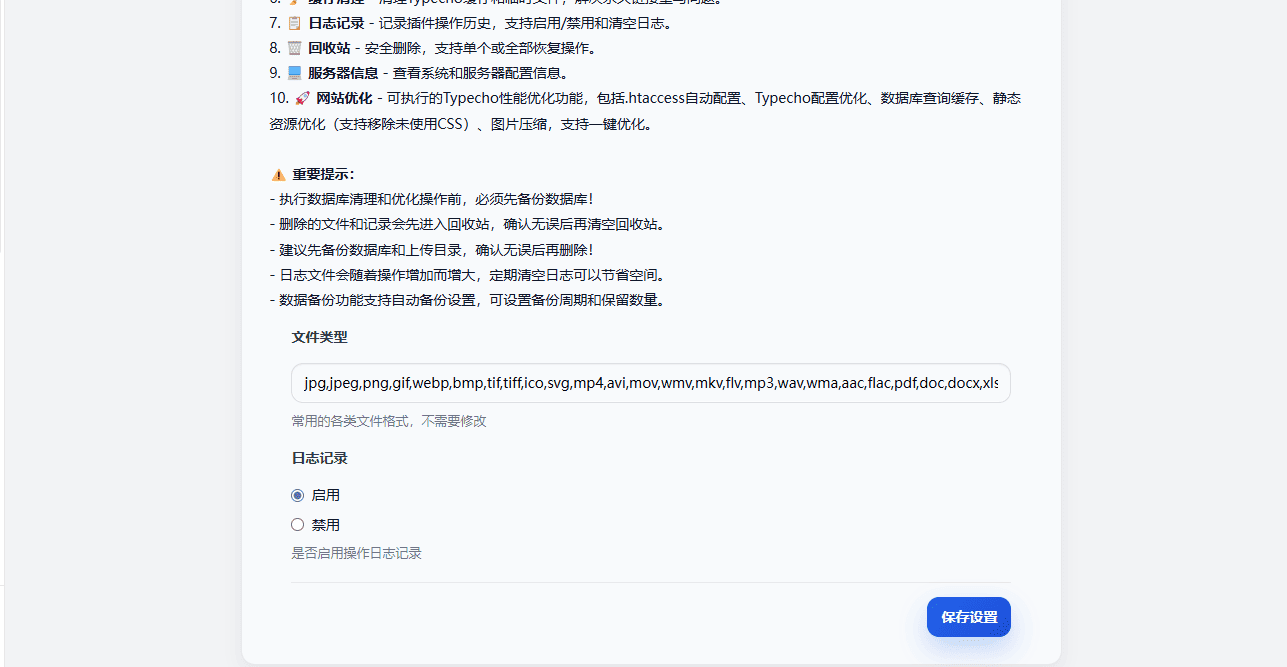
Task: Click the bold 服务器信息 list item
Action: [343, 73]
